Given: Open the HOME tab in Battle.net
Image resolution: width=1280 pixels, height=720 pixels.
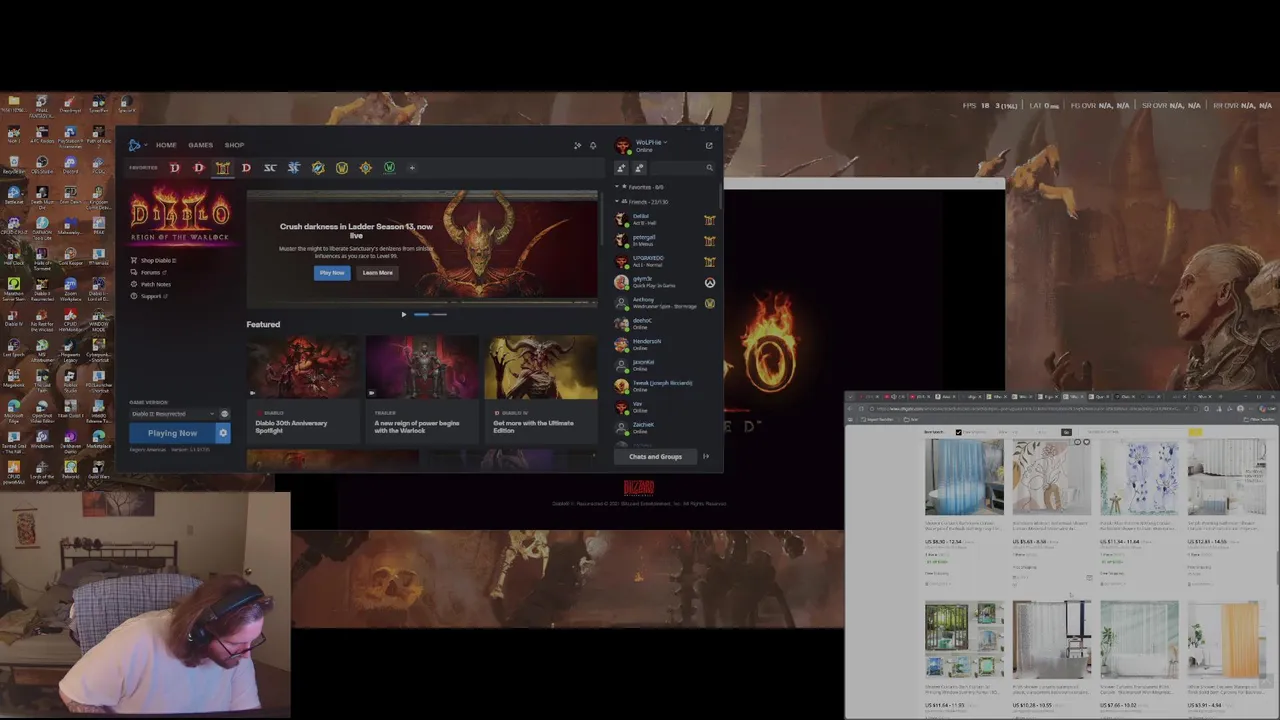Looking at the screenshot, I should (x=166, y=145).
